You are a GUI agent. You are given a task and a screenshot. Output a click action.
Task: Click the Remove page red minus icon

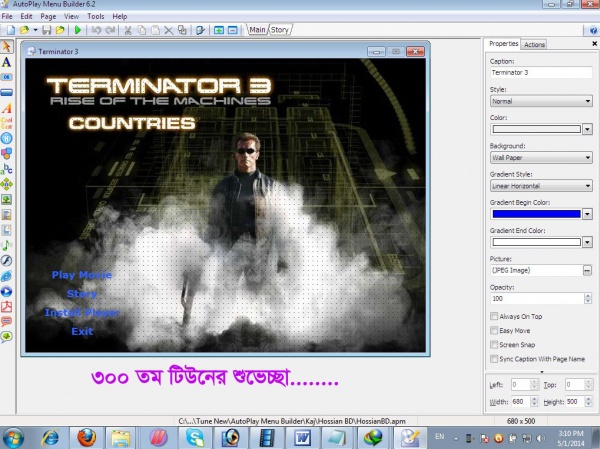pos(233,30)
